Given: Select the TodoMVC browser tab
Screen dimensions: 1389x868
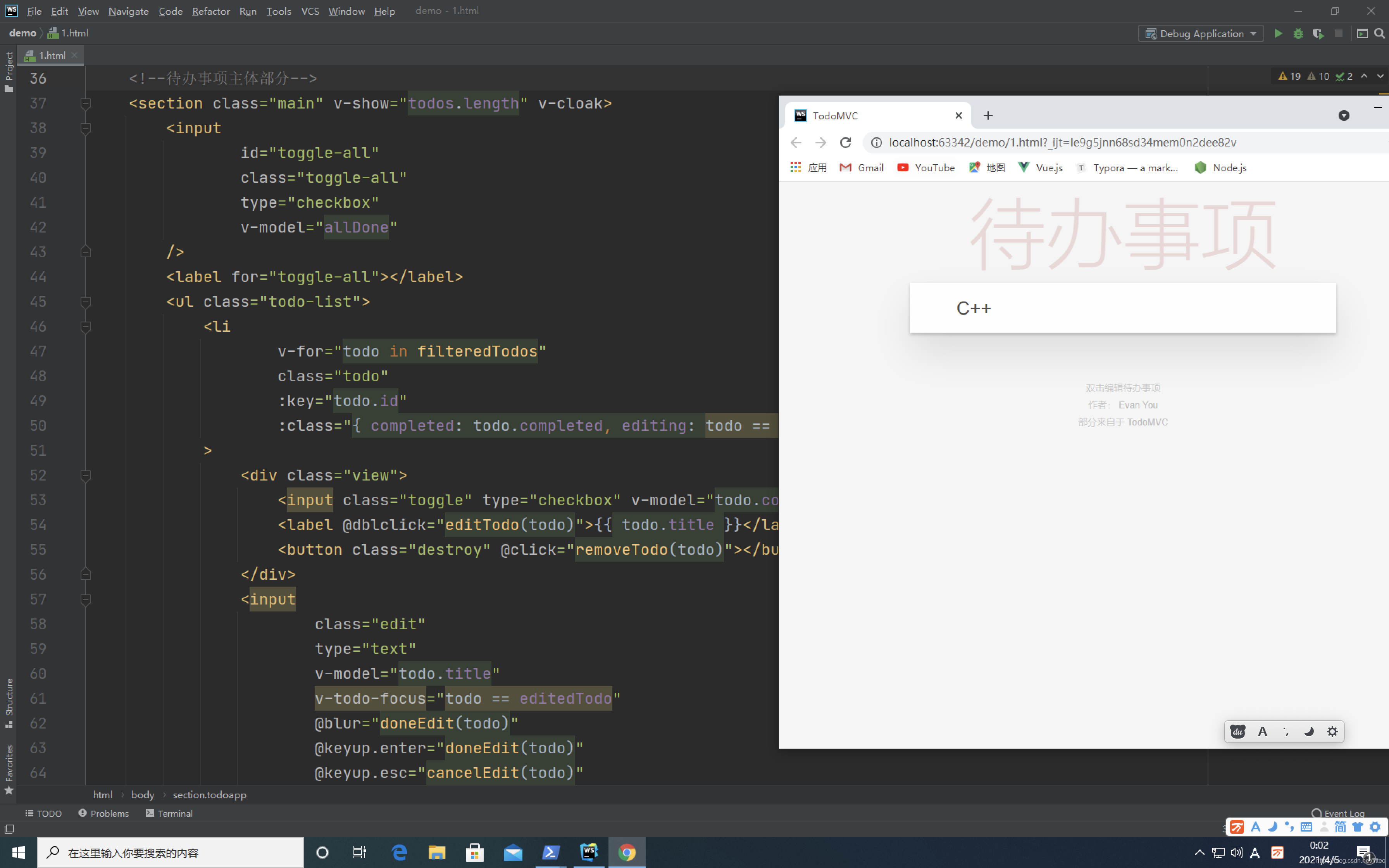Looking at the screenshot, I should pyautogui.click(x=877, y=115).
